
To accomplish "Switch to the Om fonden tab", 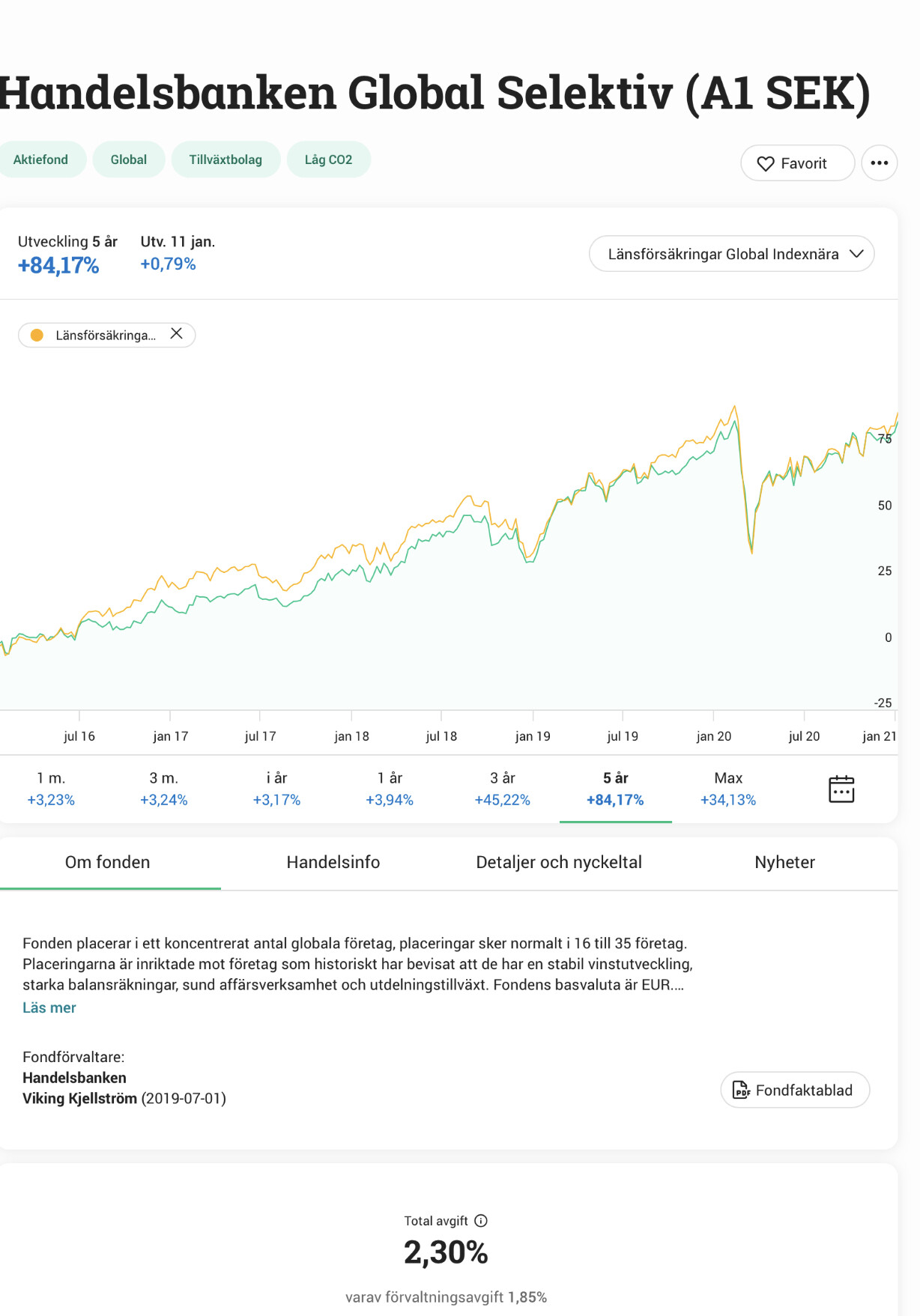I will tap(108, 862).
